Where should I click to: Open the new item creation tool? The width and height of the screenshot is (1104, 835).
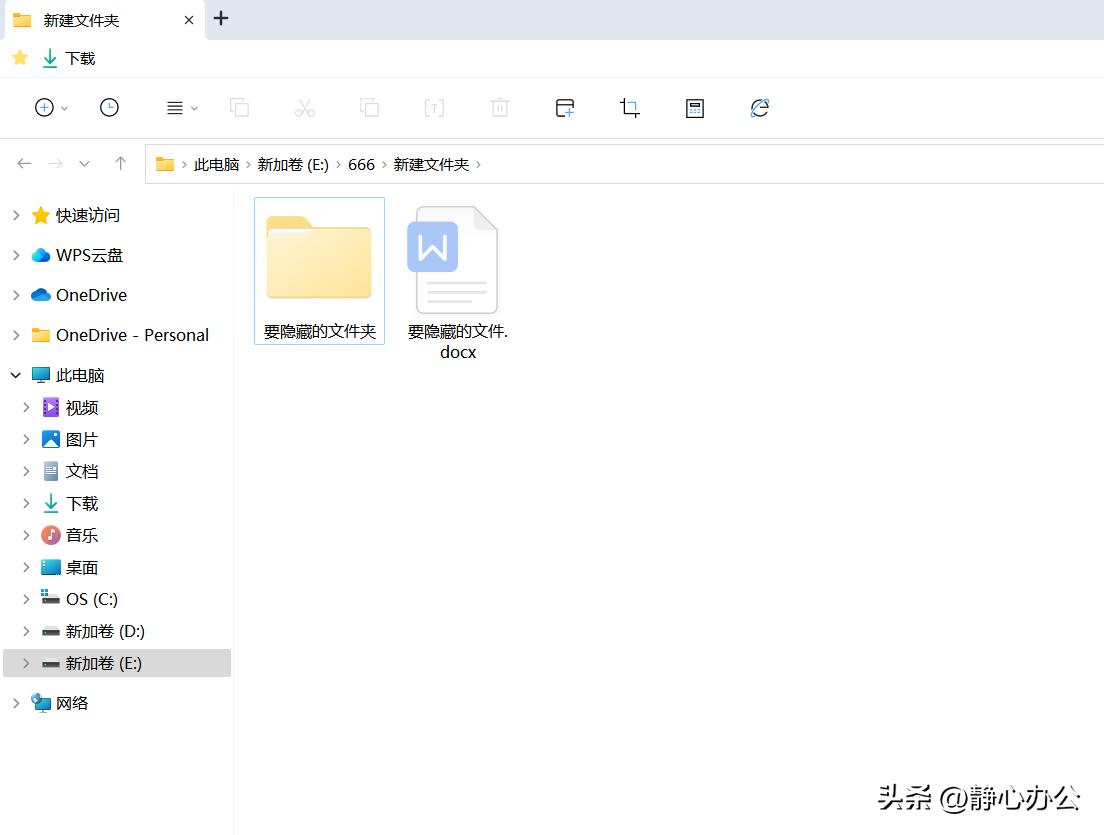44,108
